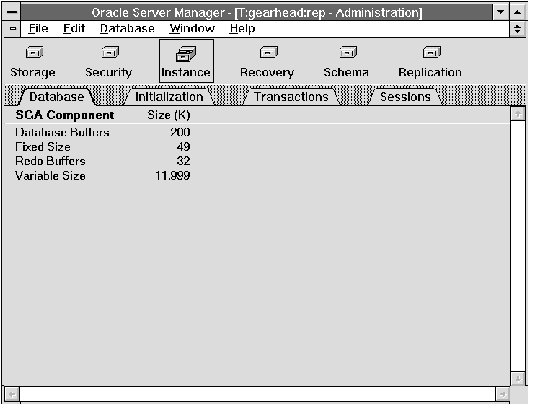Select the Database tab

[57, 97]
